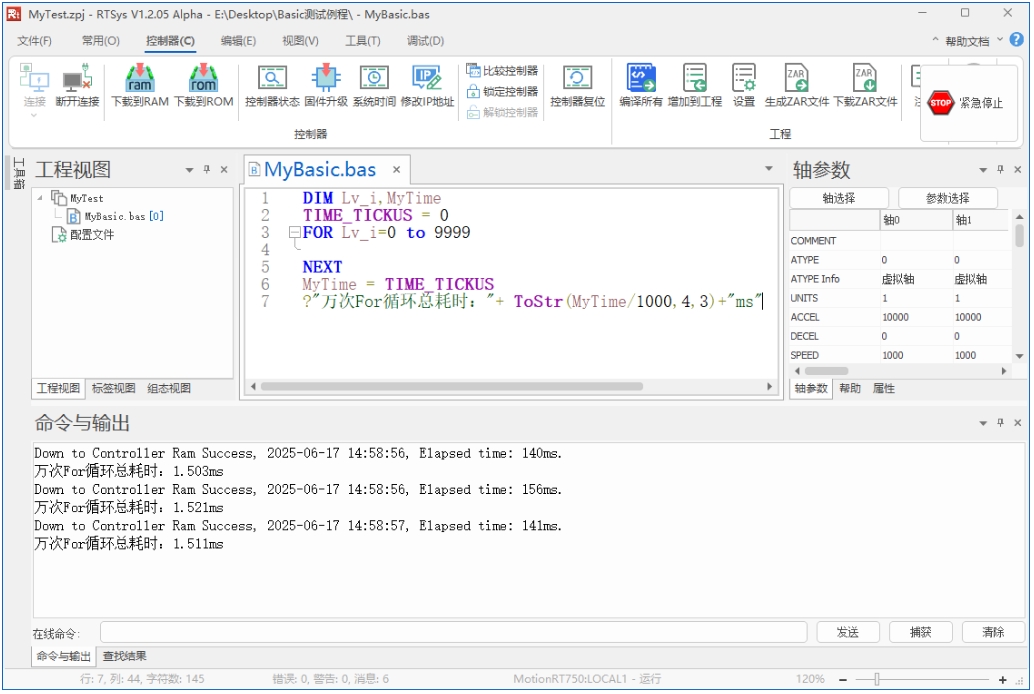Click editor horizontal scrollbar

[452, 387]
